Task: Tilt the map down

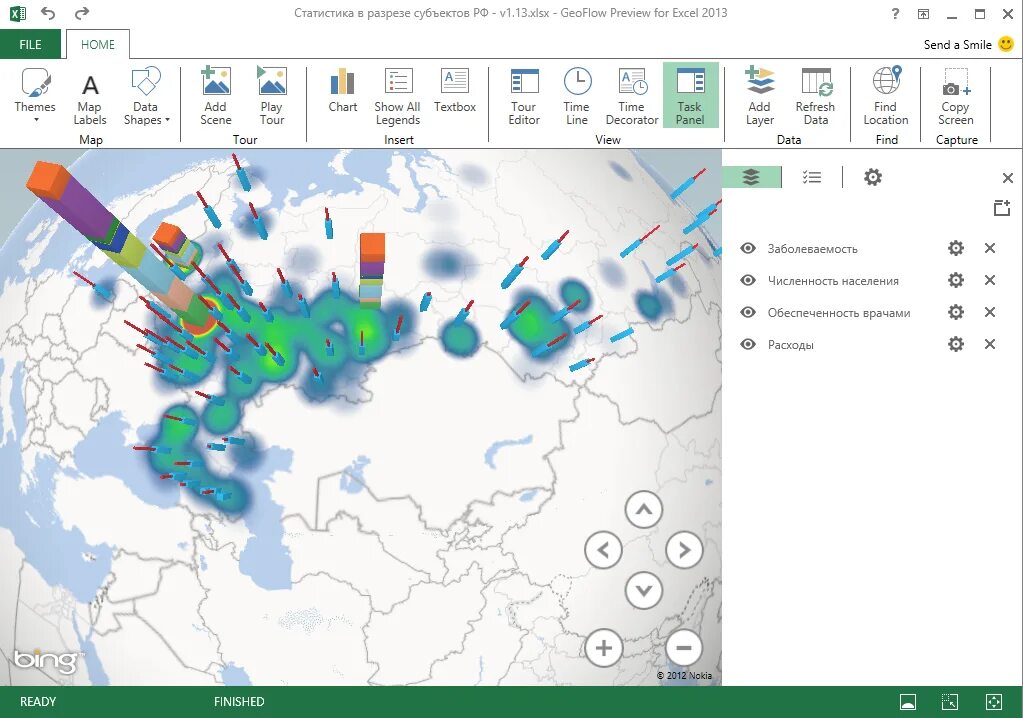Action: (644, 590)
